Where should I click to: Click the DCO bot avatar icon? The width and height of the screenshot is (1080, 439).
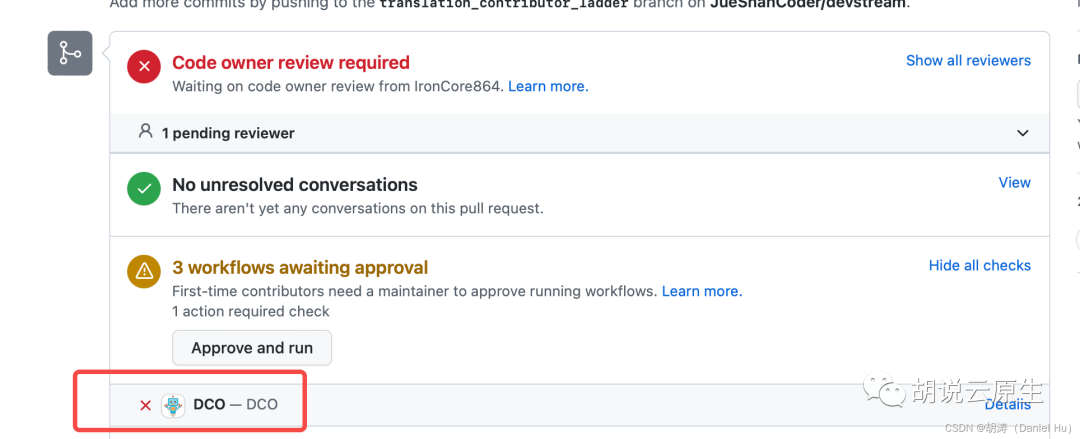(x=174, y=405)
